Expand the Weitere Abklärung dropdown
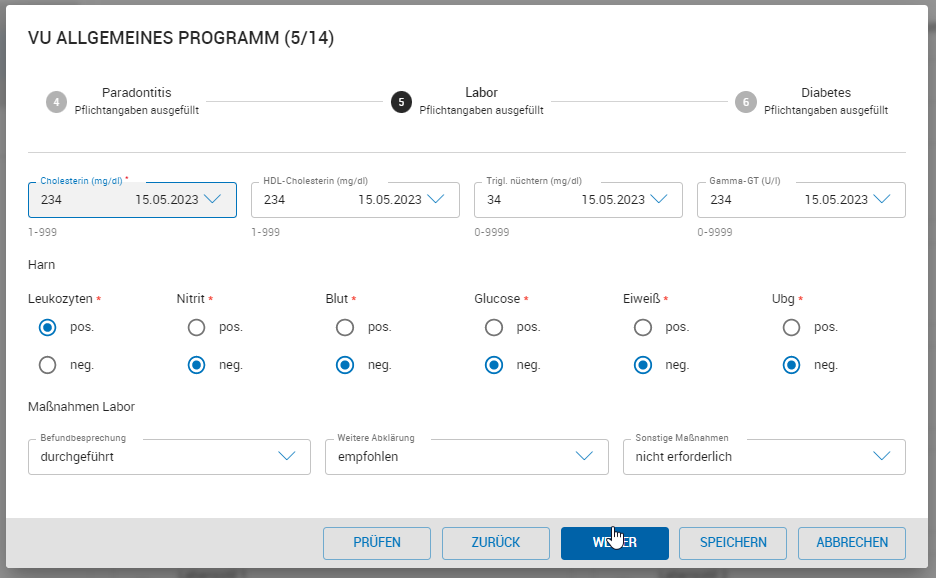 click(x=466, y=457)
